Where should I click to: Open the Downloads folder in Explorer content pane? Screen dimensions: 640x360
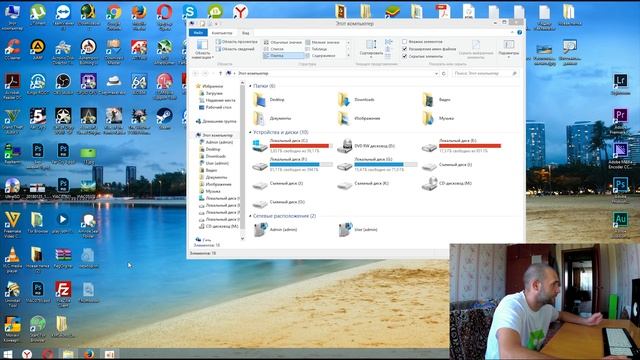pyautogui.click(x=356, y=100)
